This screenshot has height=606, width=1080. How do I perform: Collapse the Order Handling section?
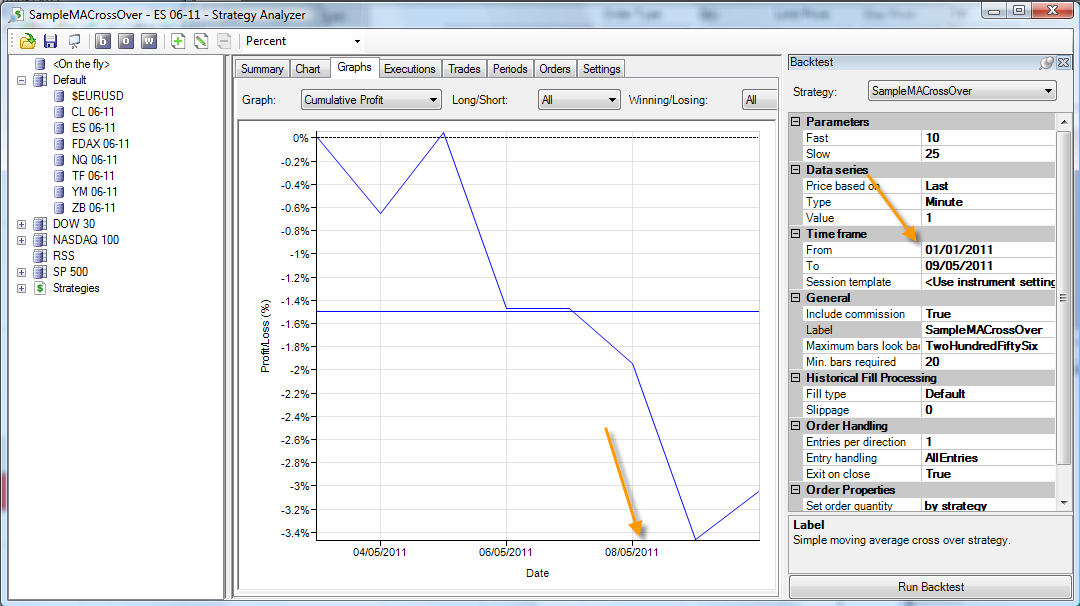click(x=796, y=426)
